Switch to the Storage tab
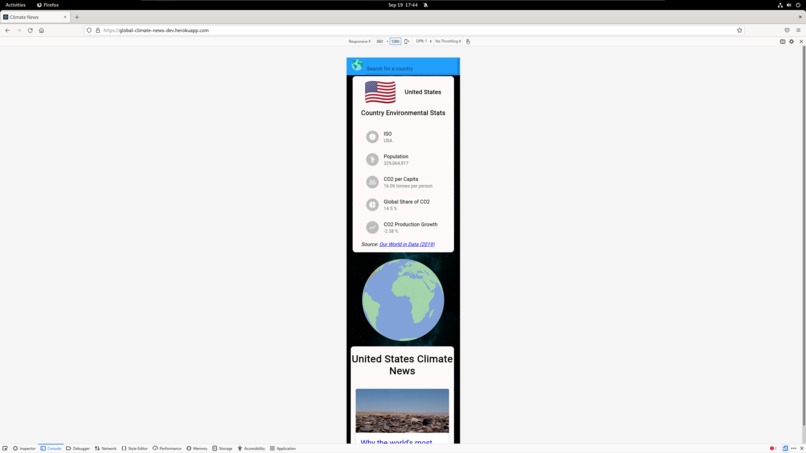The image size is (806, 453). pyautogui.click(x=223, y=448)
